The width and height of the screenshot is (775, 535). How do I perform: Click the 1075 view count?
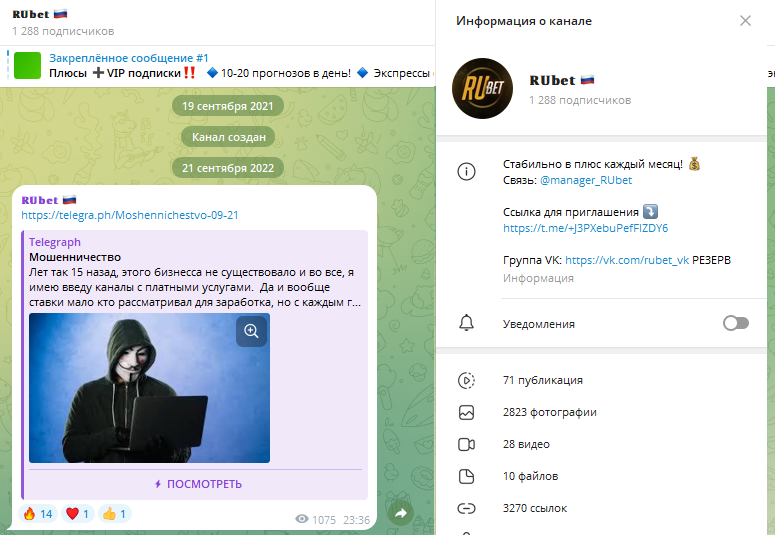pyautogui.click(x=324, y=520)
